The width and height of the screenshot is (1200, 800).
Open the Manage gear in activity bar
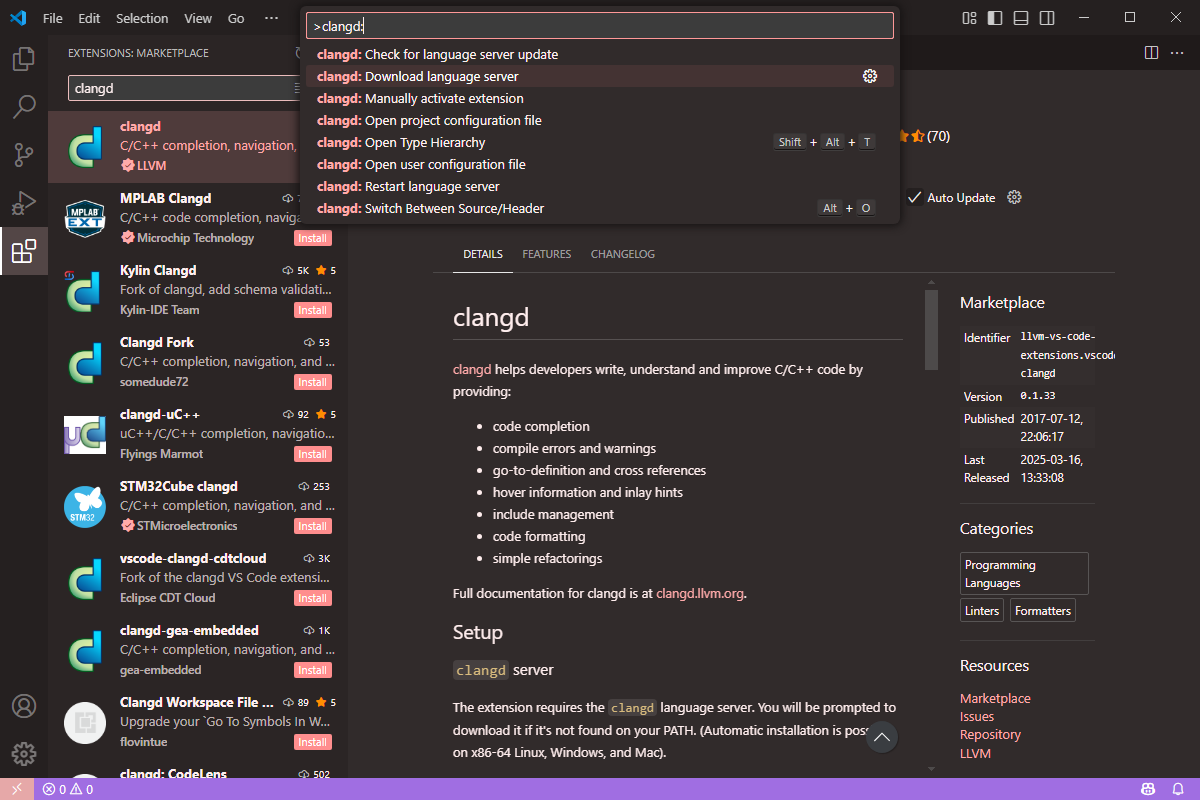tap(24, 754)
